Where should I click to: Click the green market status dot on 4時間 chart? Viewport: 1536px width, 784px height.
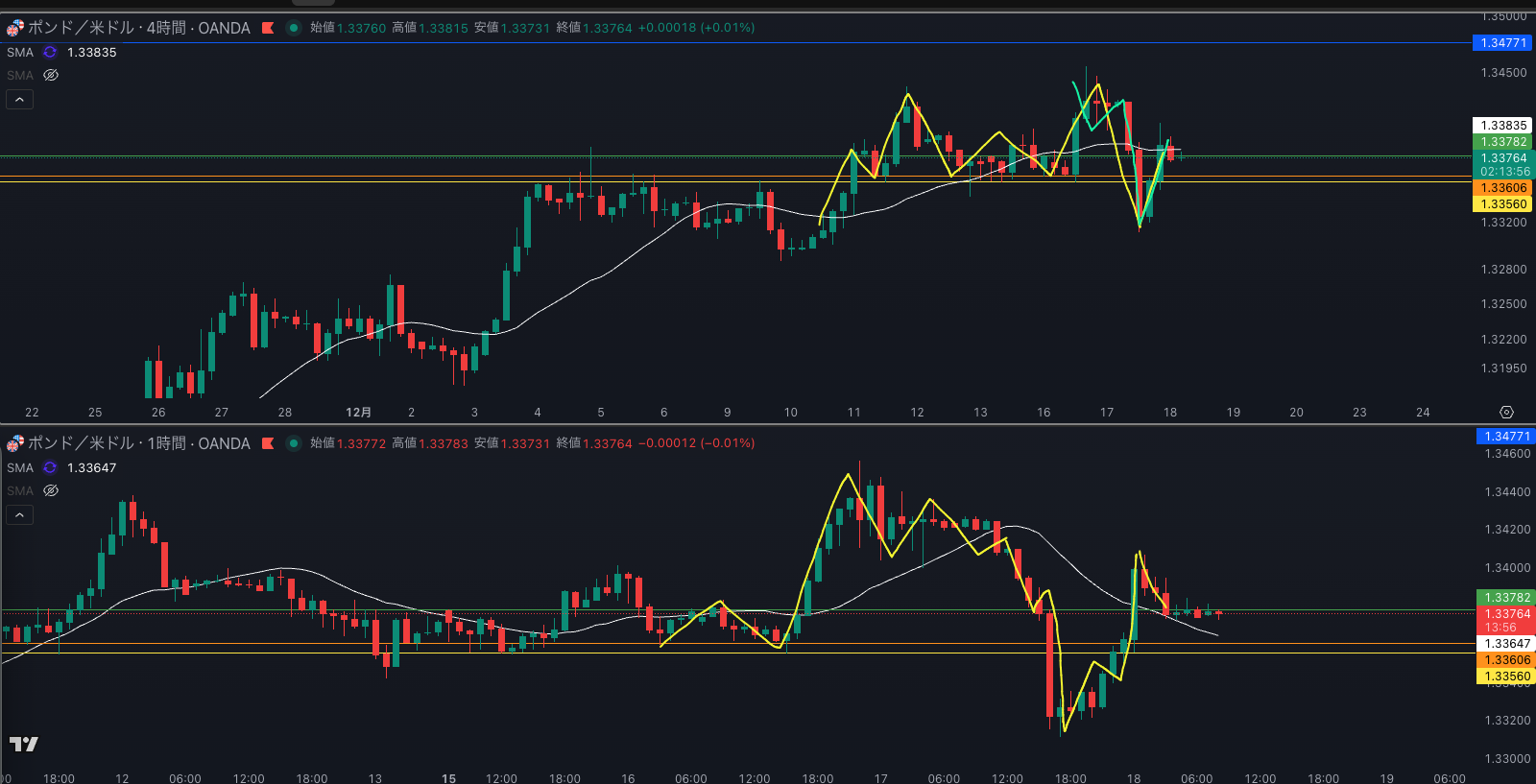294,28
